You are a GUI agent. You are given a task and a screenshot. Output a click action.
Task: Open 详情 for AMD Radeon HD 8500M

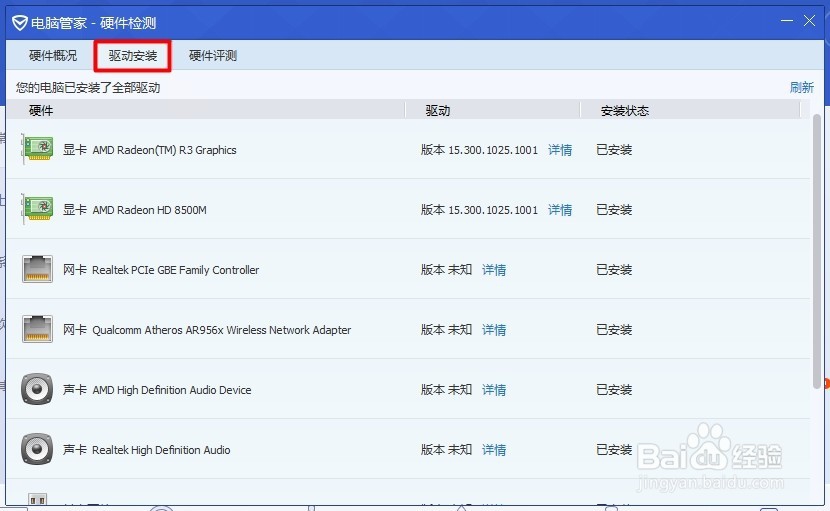(x=560, y=210)
